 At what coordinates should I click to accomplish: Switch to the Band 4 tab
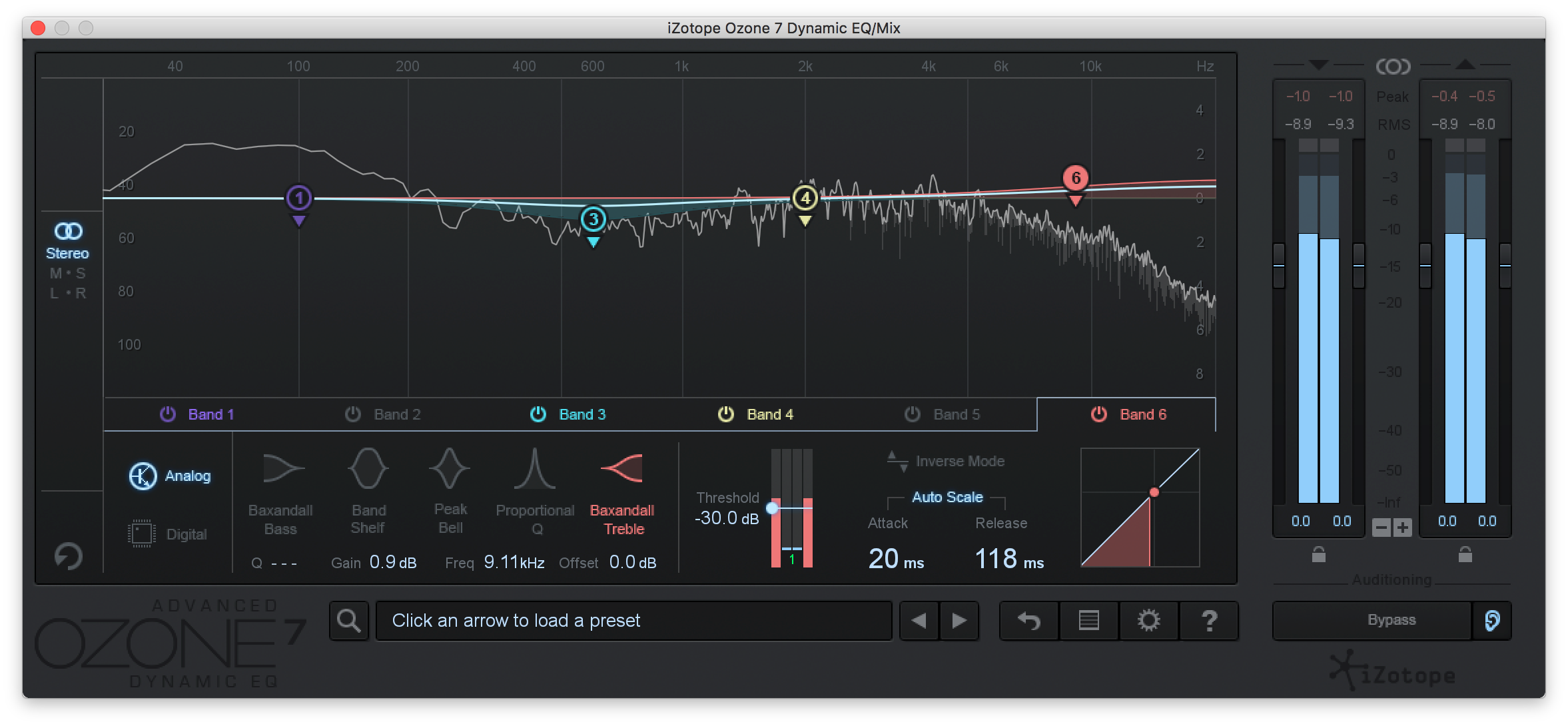[x=771, y=414]
